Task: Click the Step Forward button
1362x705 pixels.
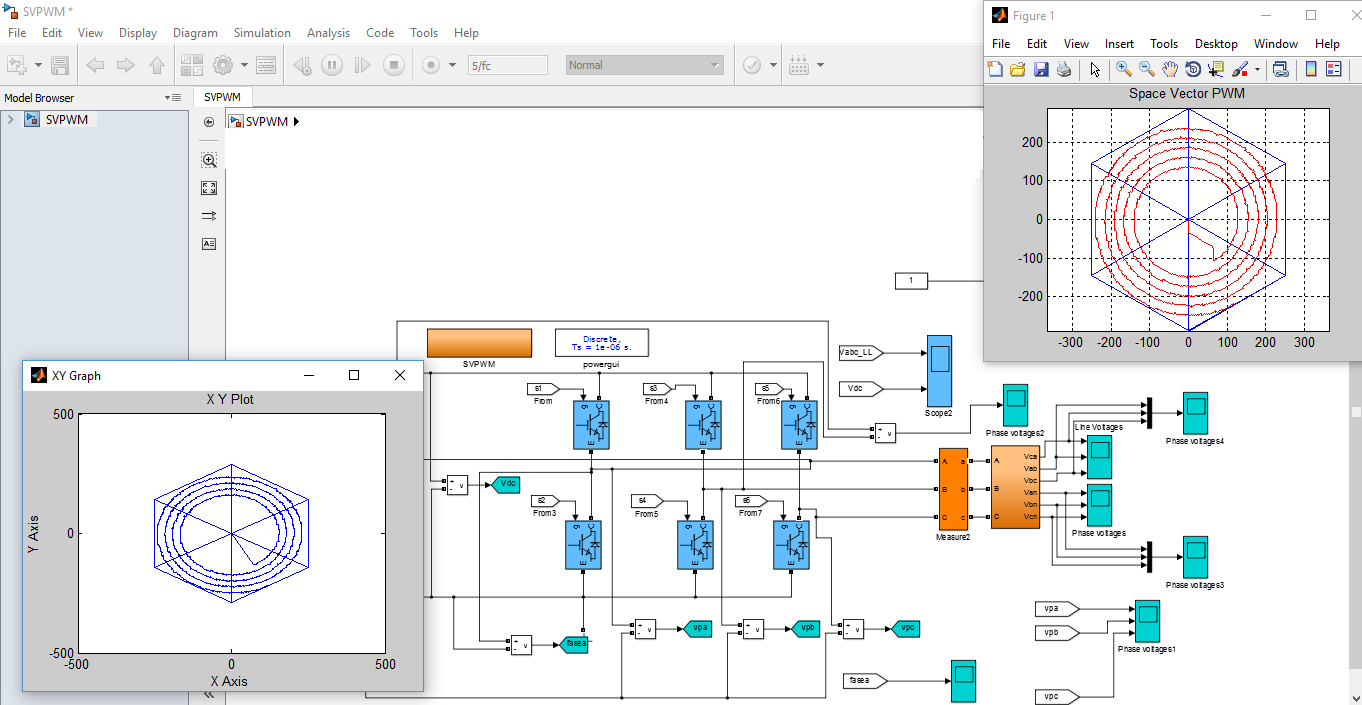Action: pyautogui.click(x=363, y=65)
